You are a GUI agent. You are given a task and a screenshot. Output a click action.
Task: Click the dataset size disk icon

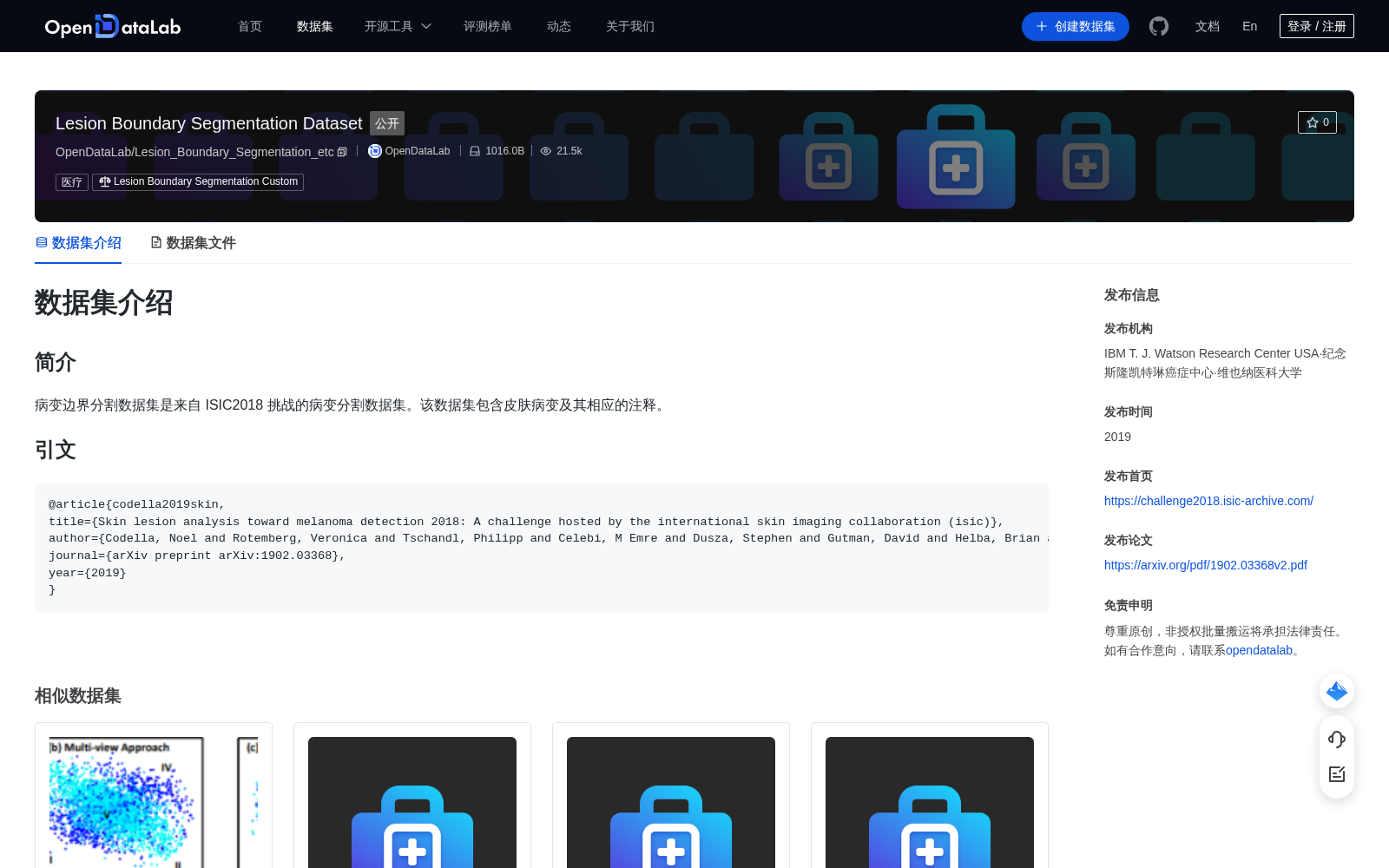[x=475, y=151]
